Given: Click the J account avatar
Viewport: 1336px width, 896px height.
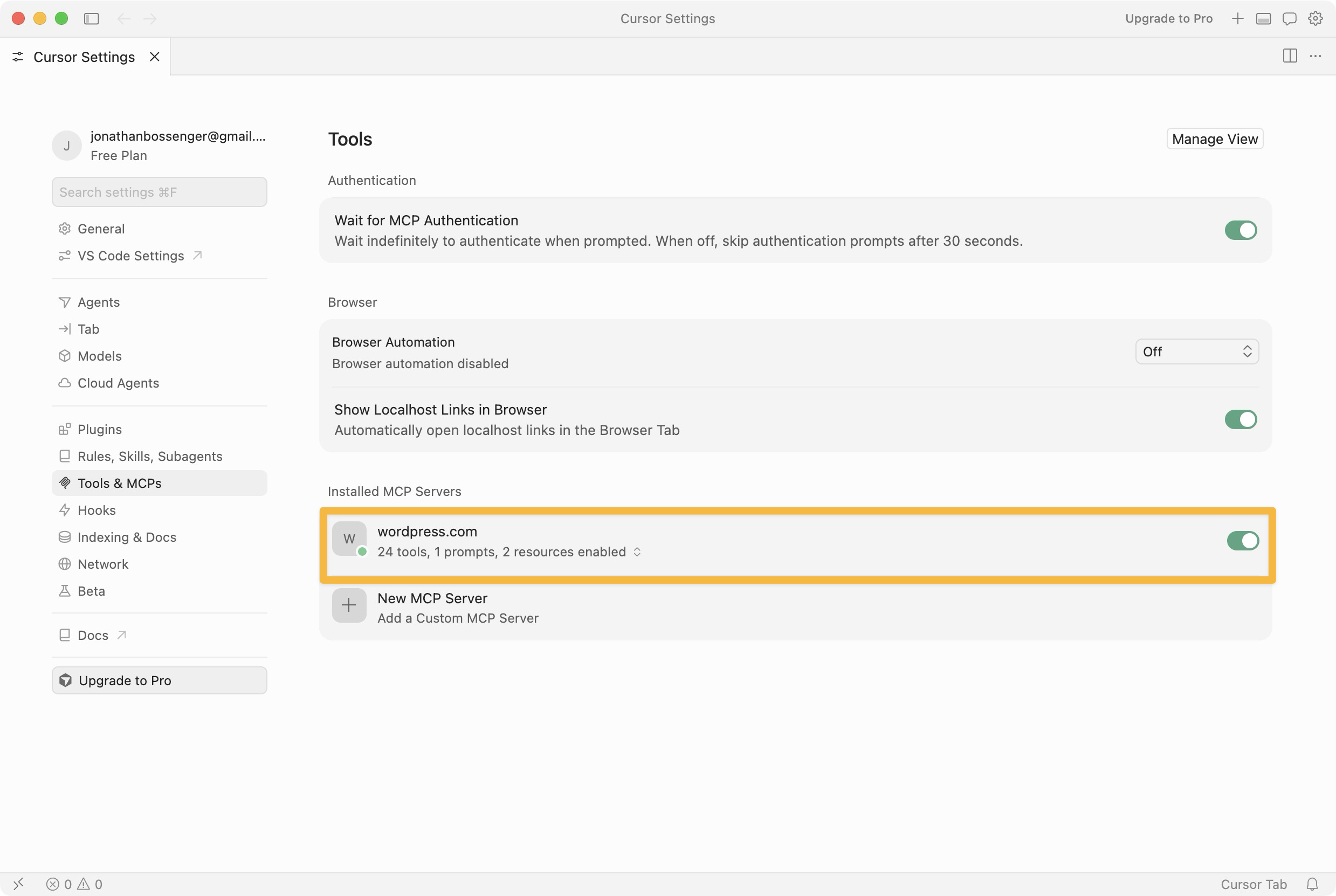Looking at the screenshot, I should 67,146.
